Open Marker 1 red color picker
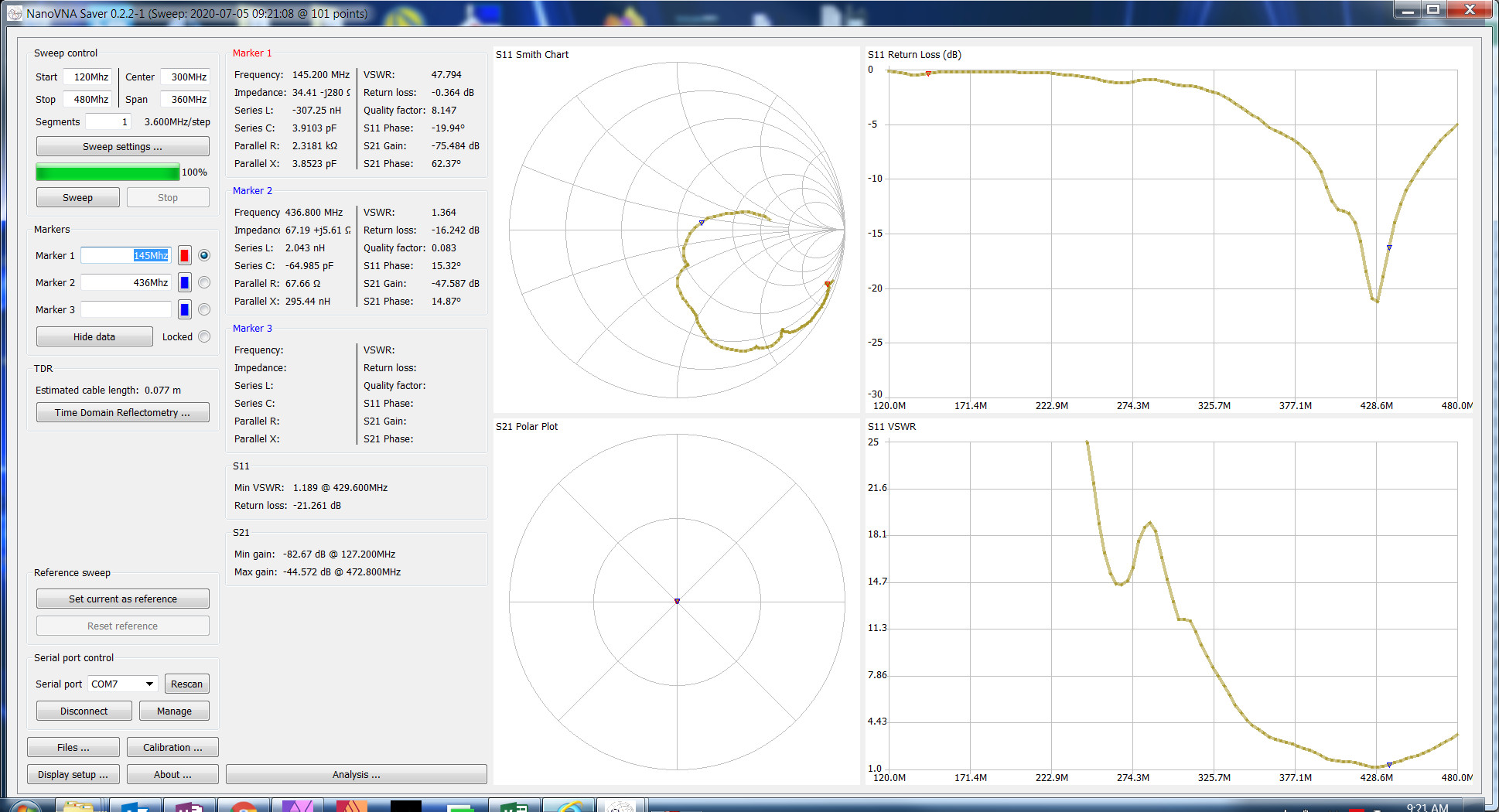Screen dimensions: 1499x812 [x=185, y=256]
